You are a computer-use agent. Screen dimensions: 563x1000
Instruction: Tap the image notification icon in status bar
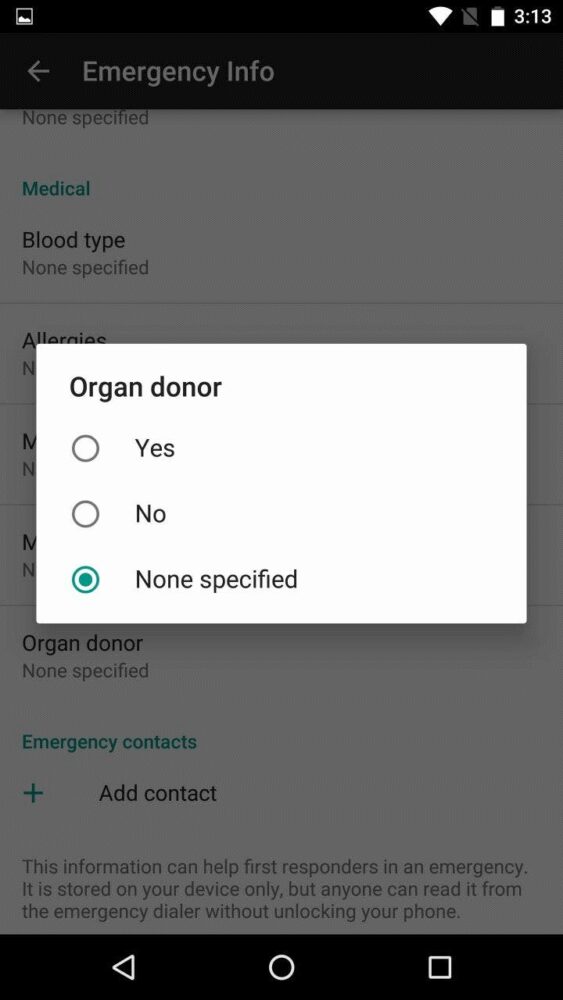[x=24, y=17]
